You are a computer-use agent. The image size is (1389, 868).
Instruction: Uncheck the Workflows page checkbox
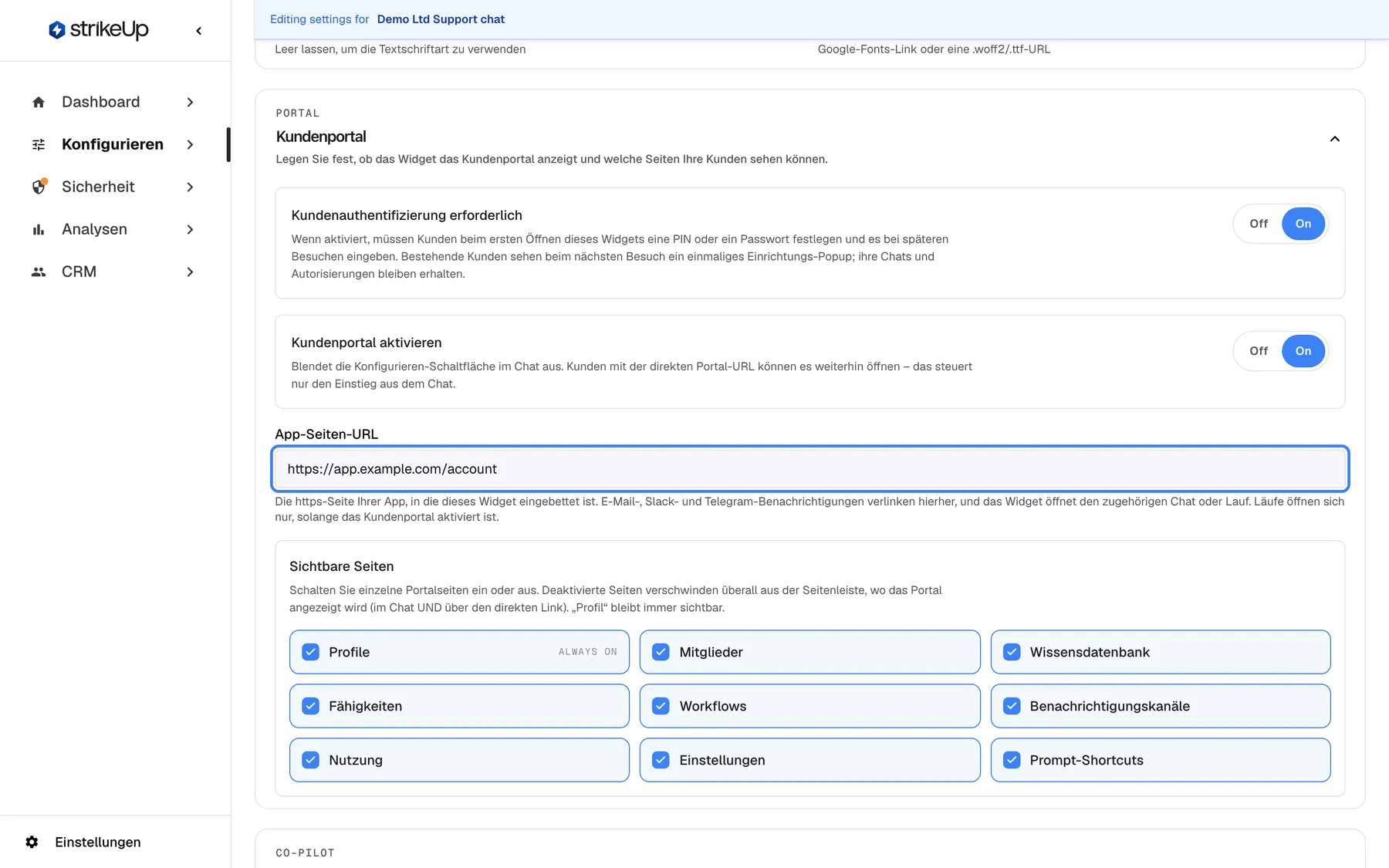point(661,706)
